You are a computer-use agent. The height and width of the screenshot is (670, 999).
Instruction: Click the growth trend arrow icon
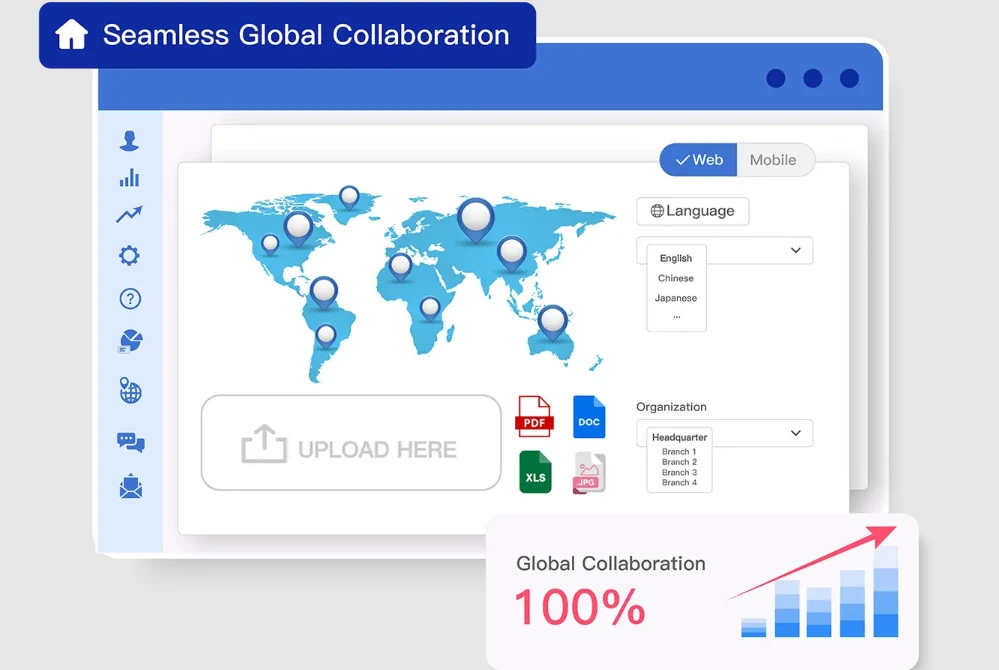[x=130, y=214]
